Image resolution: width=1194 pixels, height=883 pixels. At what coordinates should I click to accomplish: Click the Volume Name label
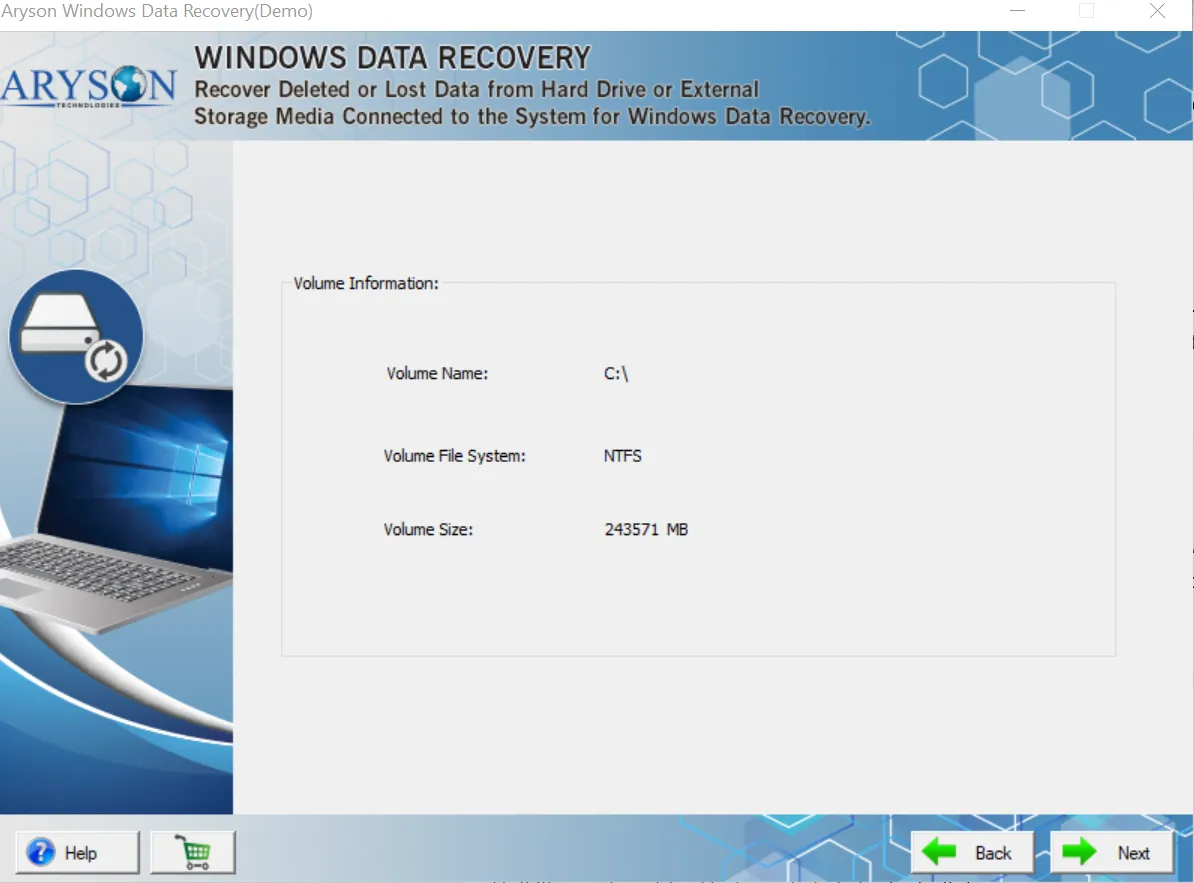click(x=437, y=374)
